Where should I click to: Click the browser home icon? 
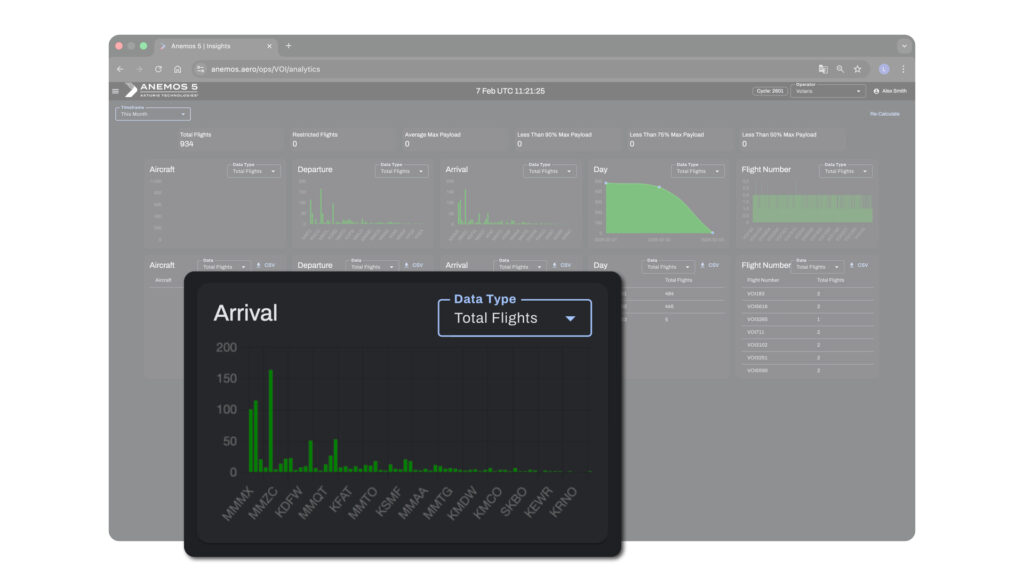click(x=177, y=69)
